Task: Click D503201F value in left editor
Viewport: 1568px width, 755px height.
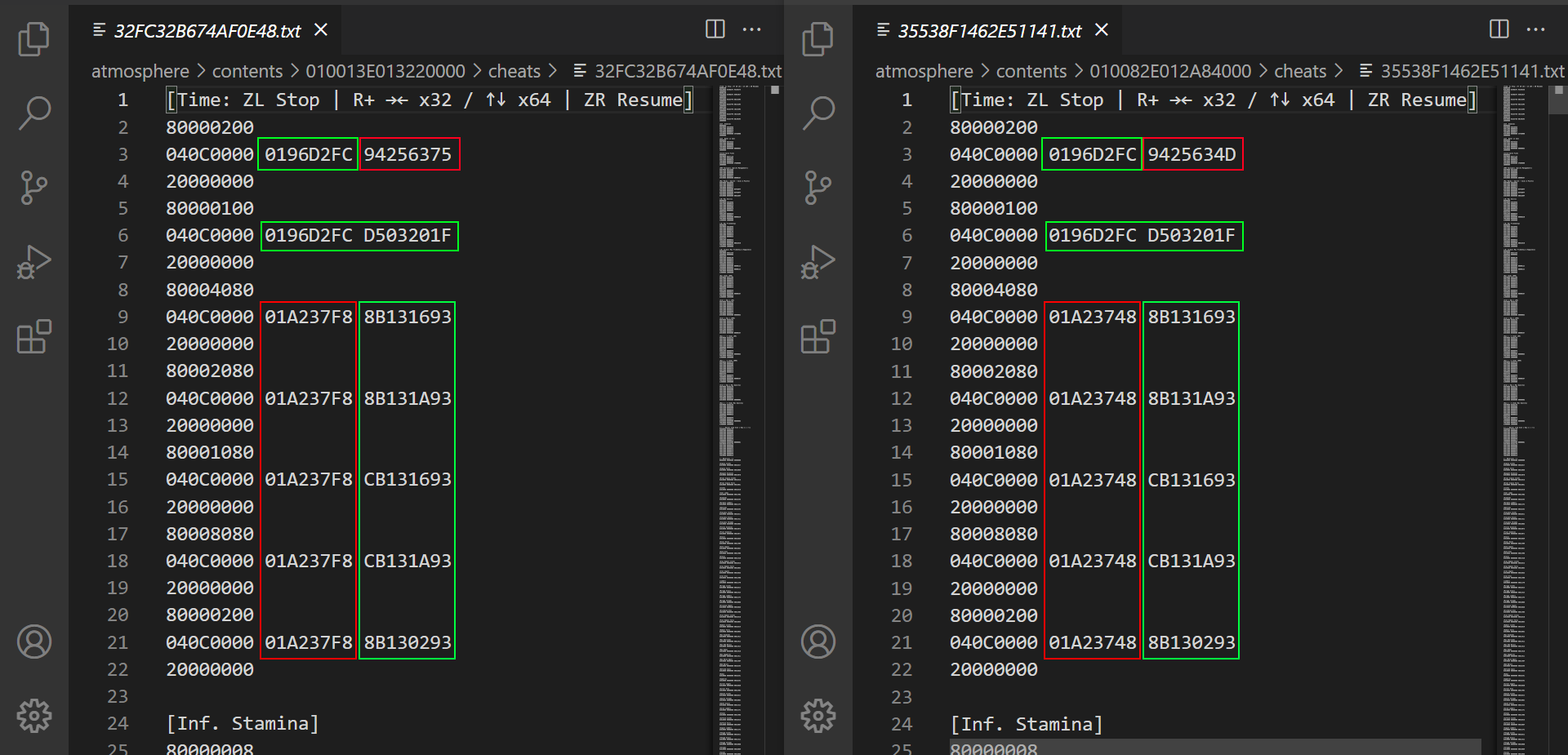Action: coord(408,235)
